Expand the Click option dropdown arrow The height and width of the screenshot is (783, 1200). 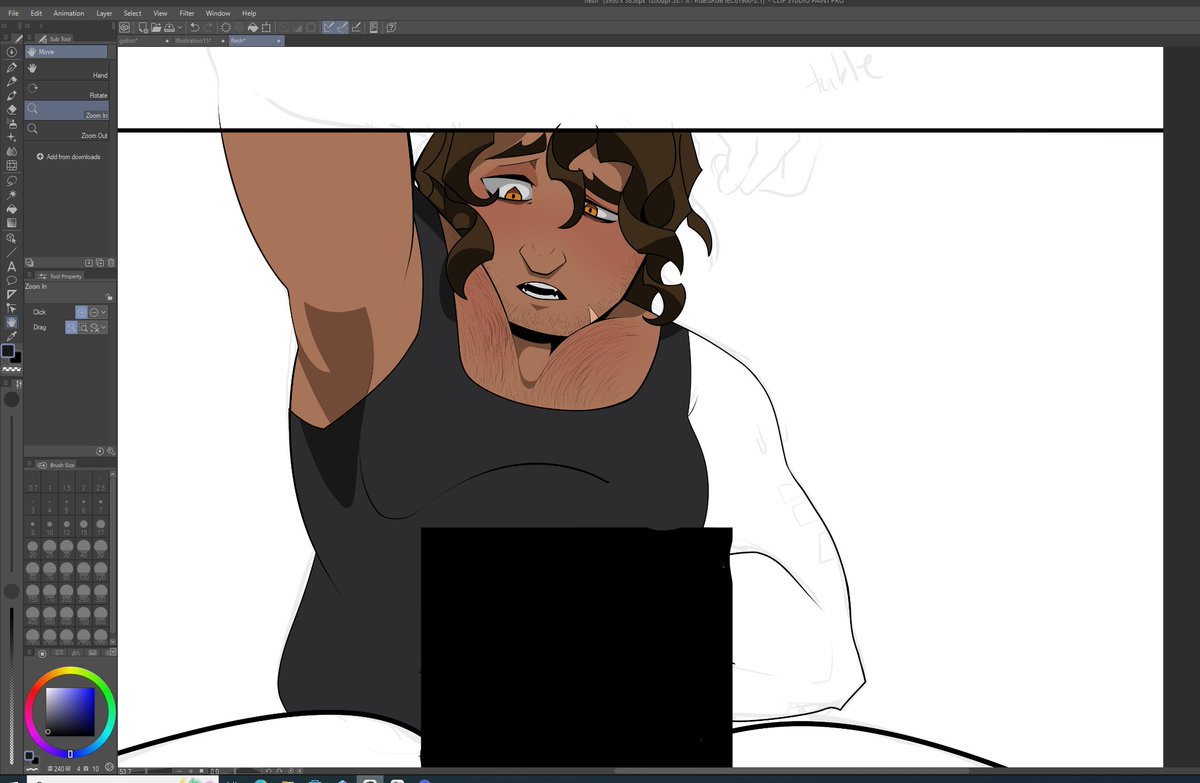click(x=103, y=312)
